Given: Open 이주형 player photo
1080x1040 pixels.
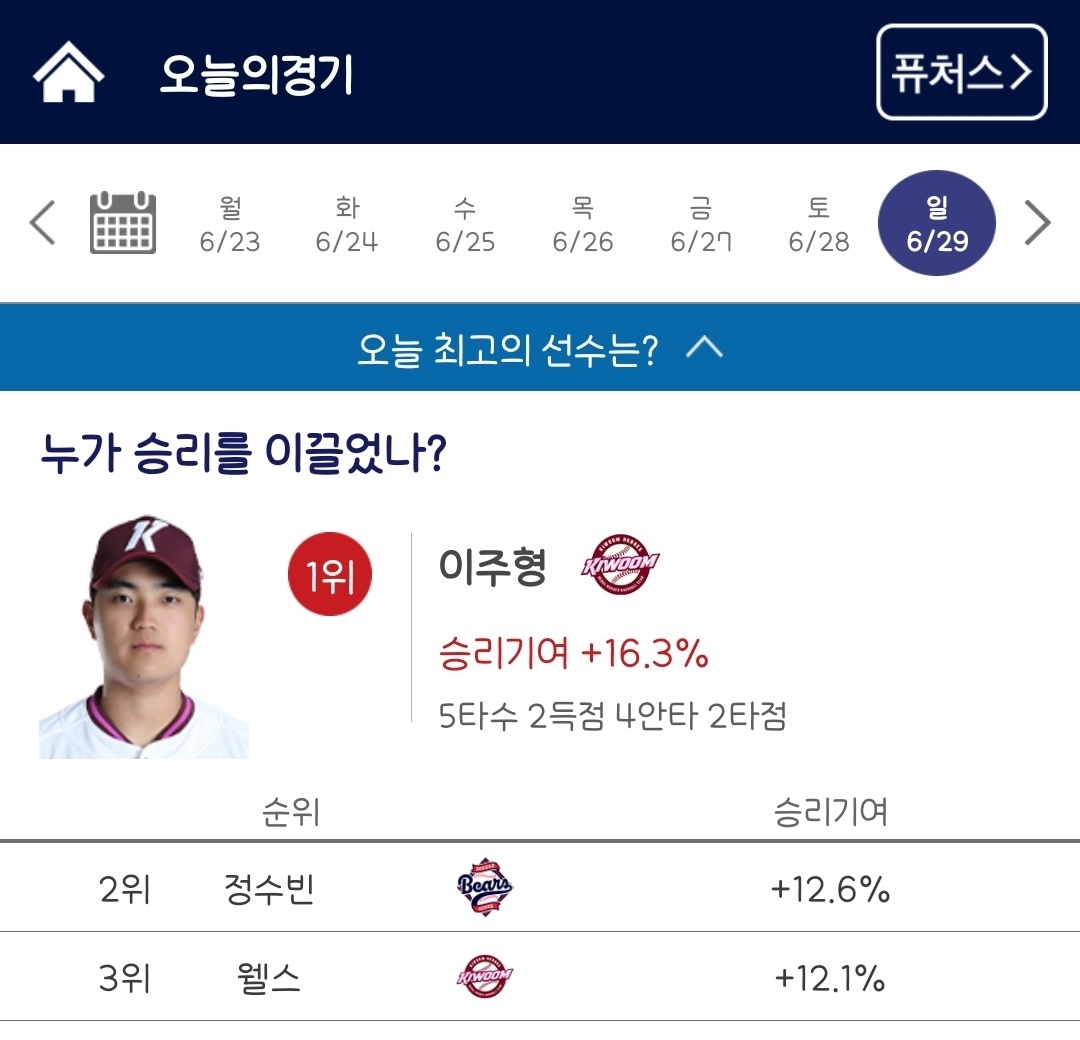Looking at the screenshot, I should click(x=143, y=637).
